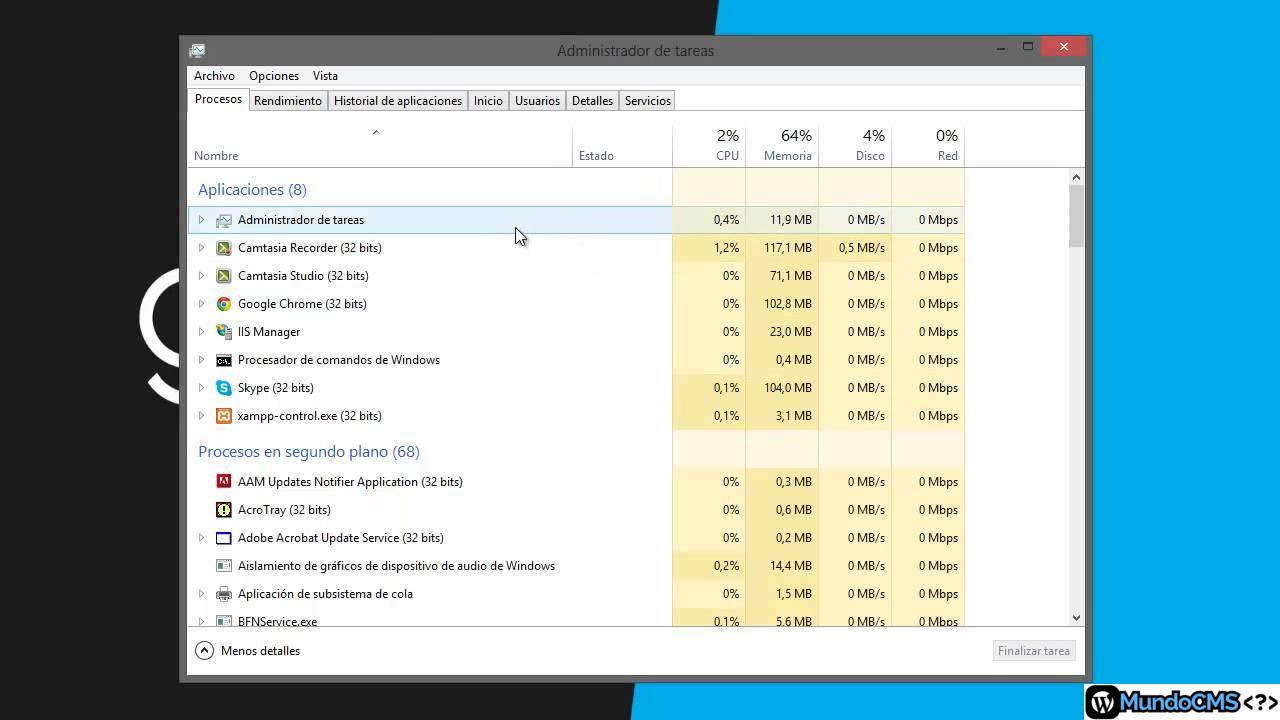Click the Skype application icon
The width and height of the screenshot is (1280, 720).
click(x=224, y=388)
